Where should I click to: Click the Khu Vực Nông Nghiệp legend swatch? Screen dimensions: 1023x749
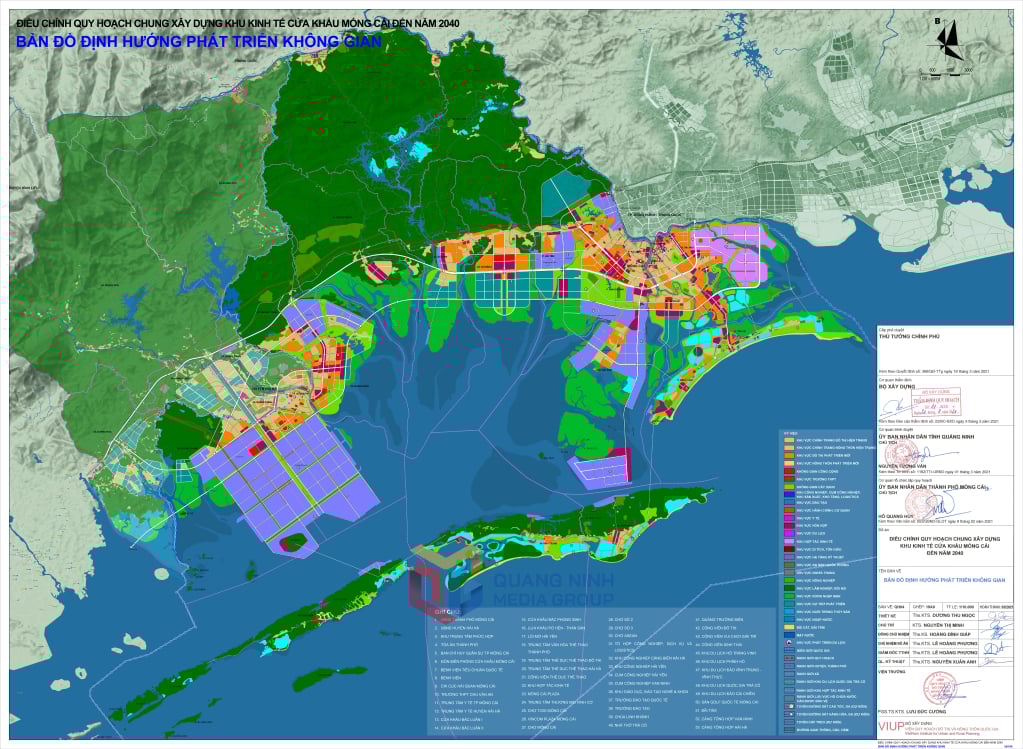click(789, 580)
